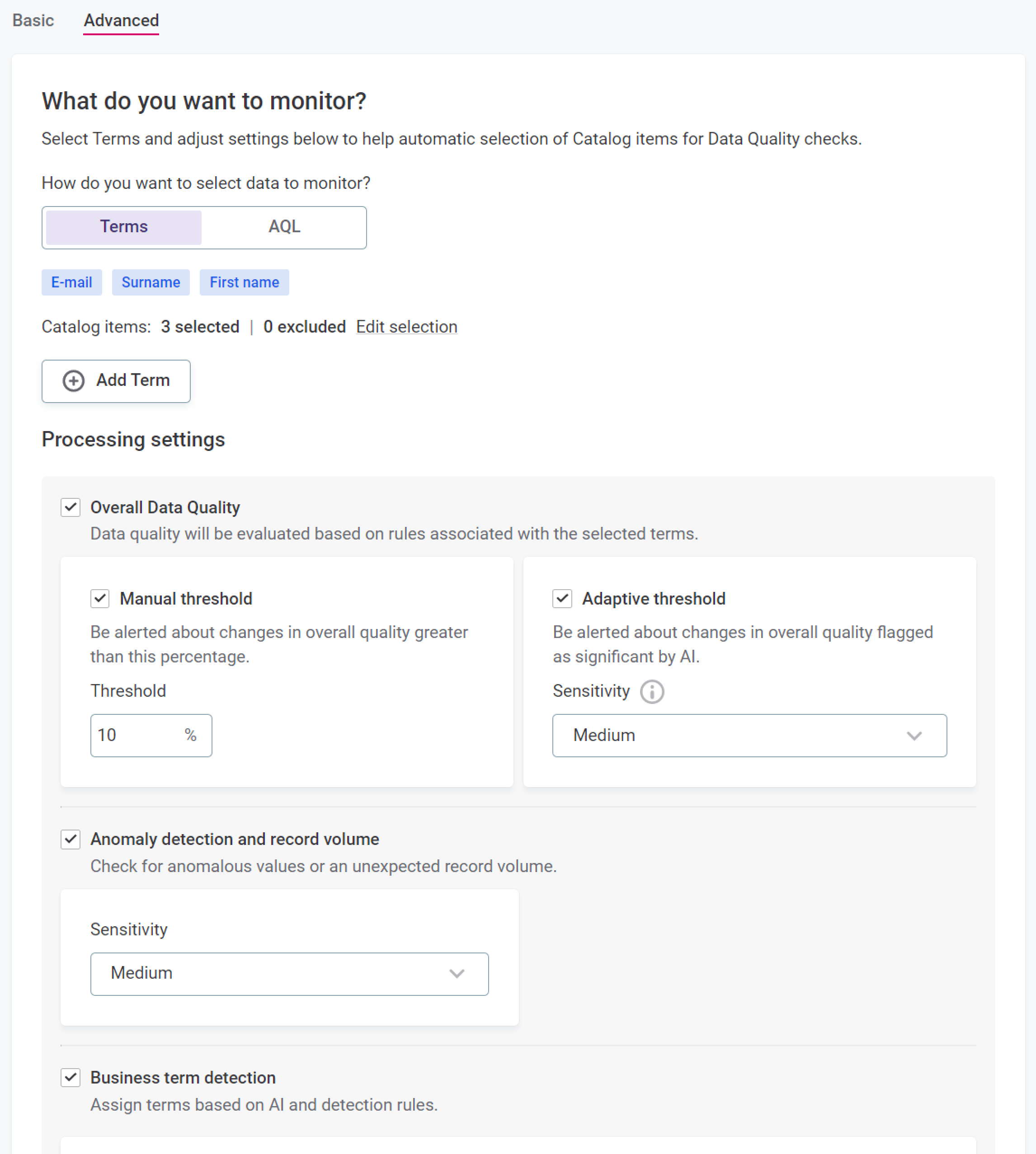Click the plus icon in Add Term
Screen dimensions: 1036x1154
pyautogui.click(x=73, y=381)
